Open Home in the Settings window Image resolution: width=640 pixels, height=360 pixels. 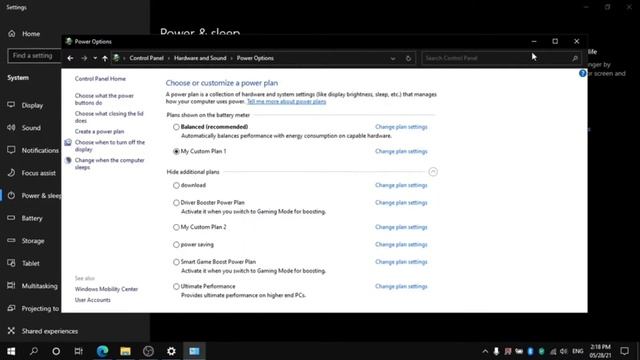point(31,34)
